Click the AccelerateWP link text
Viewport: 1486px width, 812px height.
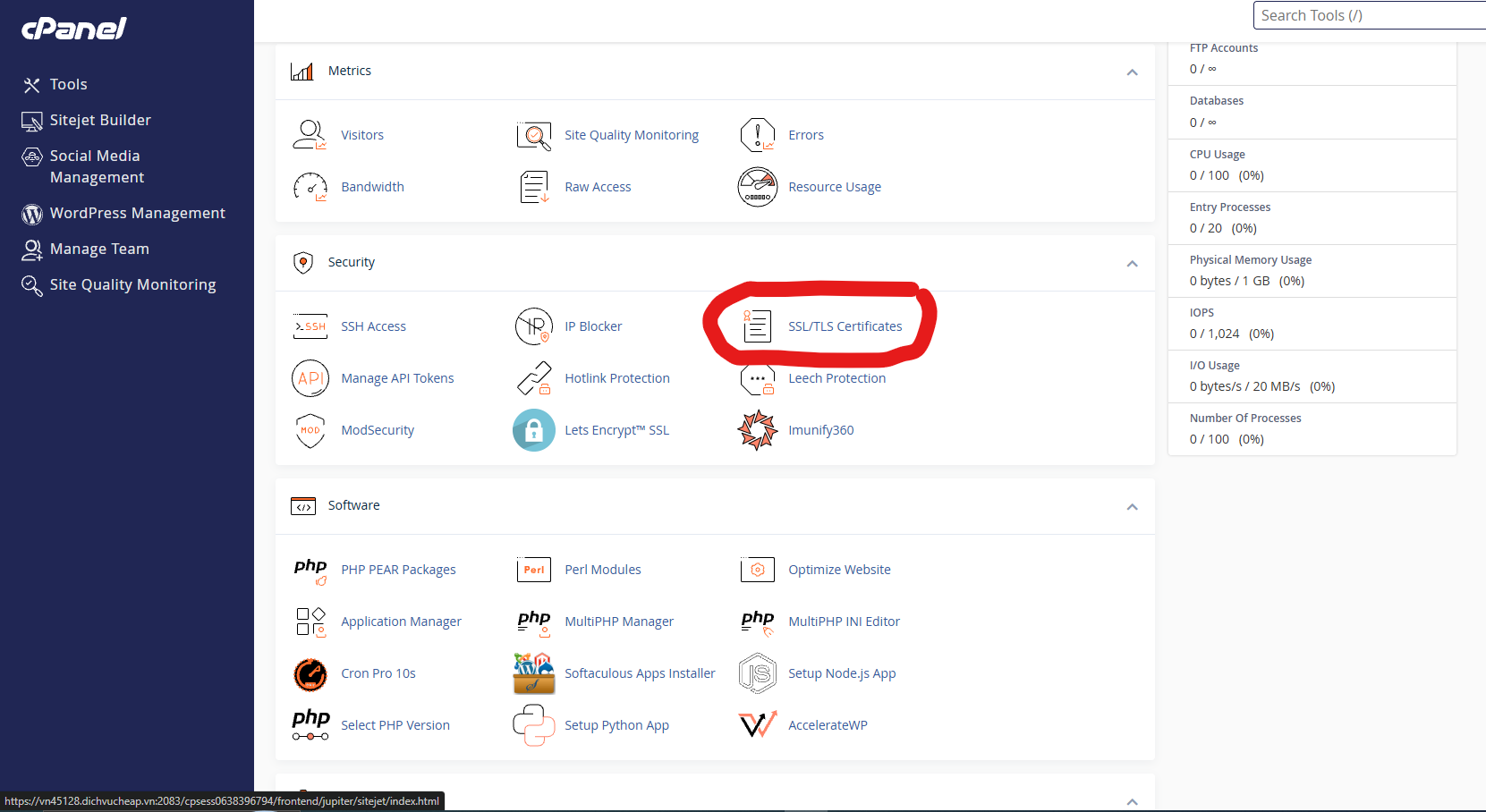(828, 725)
